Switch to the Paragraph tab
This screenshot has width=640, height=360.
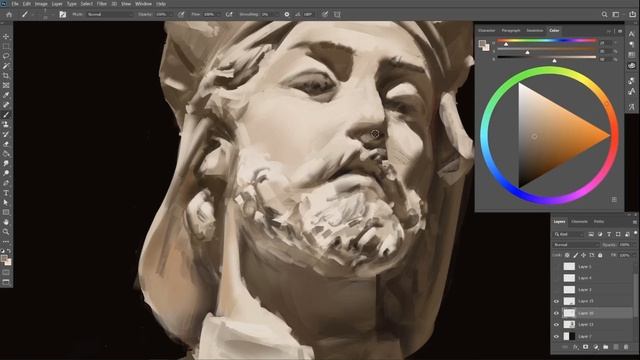coord(511,31)
